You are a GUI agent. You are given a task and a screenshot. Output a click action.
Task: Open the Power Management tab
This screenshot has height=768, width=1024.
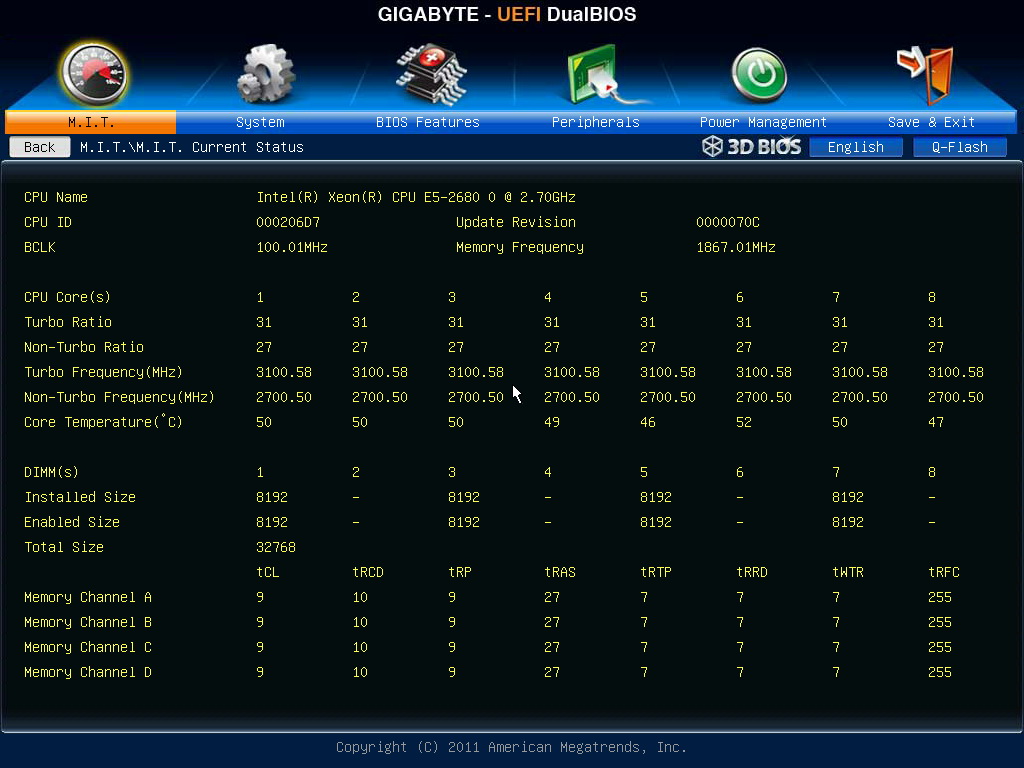[763, 122]
